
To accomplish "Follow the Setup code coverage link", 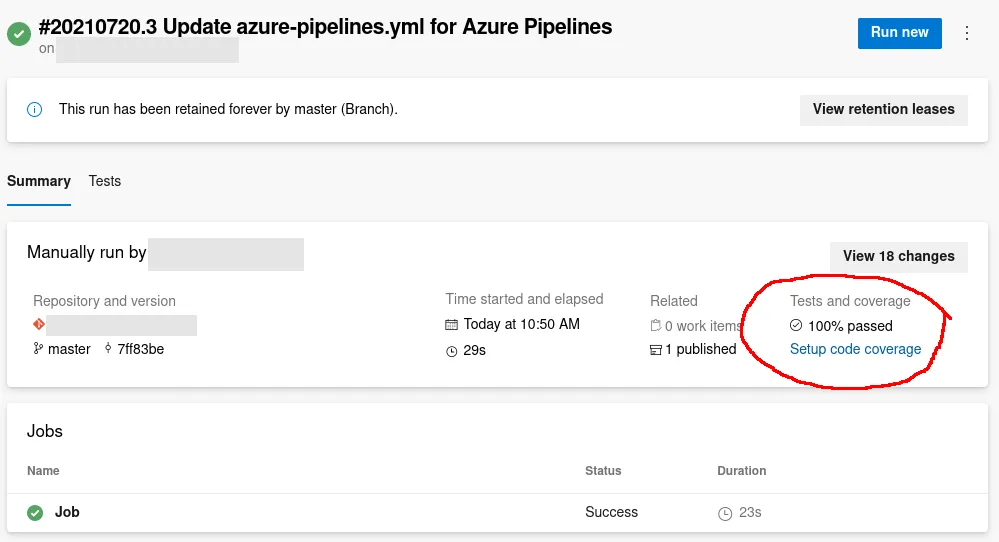I will pos(855,349).
